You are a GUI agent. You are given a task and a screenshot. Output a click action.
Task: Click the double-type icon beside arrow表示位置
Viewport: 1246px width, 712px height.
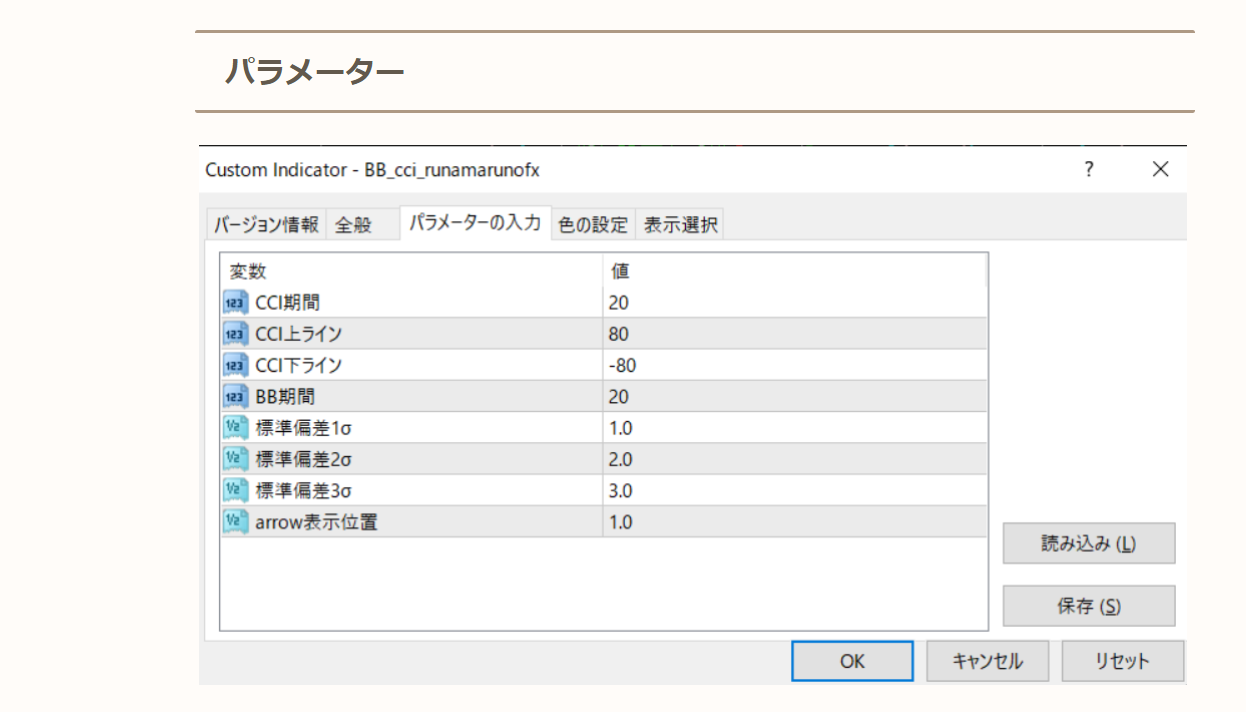coord(235,522)
